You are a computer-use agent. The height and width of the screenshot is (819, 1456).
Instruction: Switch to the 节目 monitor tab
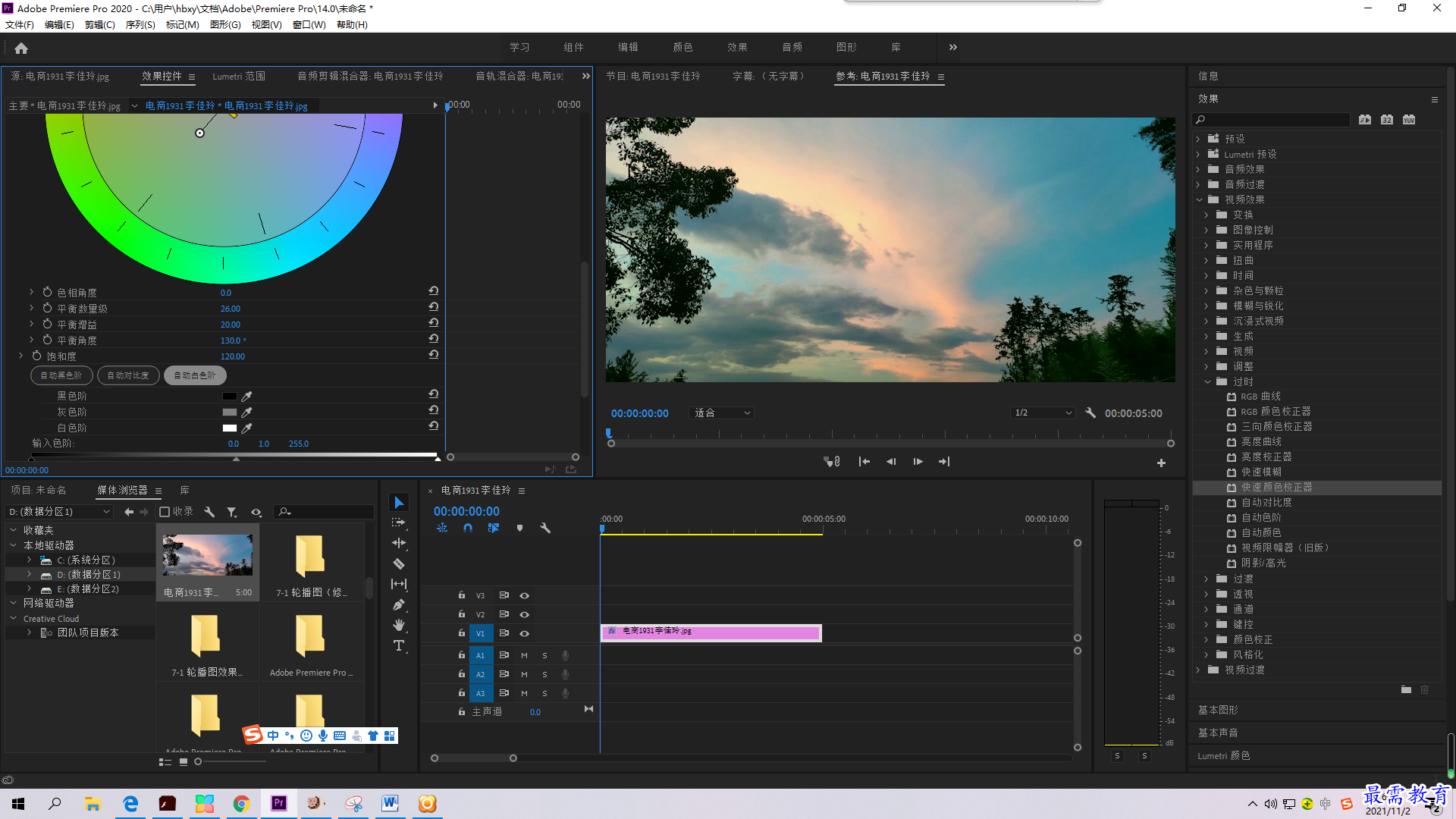click(x=653, y=77)
